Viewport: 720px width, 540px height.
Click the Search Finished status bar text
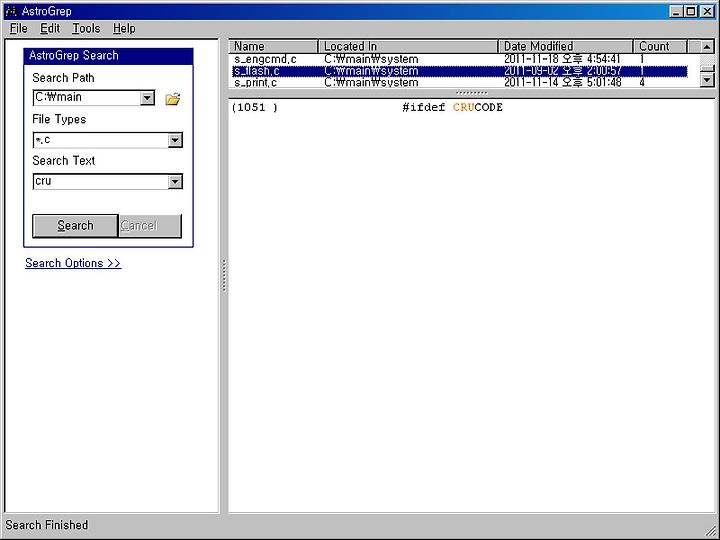pyautogui.click(x=47, y=525)
